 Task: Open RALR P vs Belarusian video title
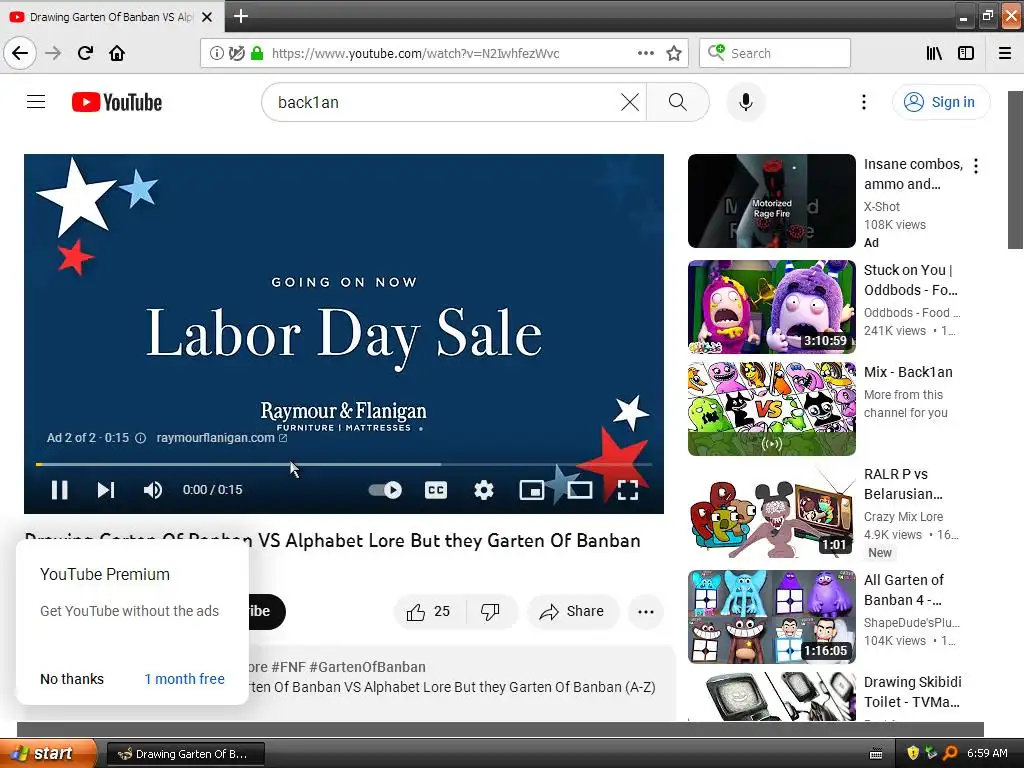903,484
